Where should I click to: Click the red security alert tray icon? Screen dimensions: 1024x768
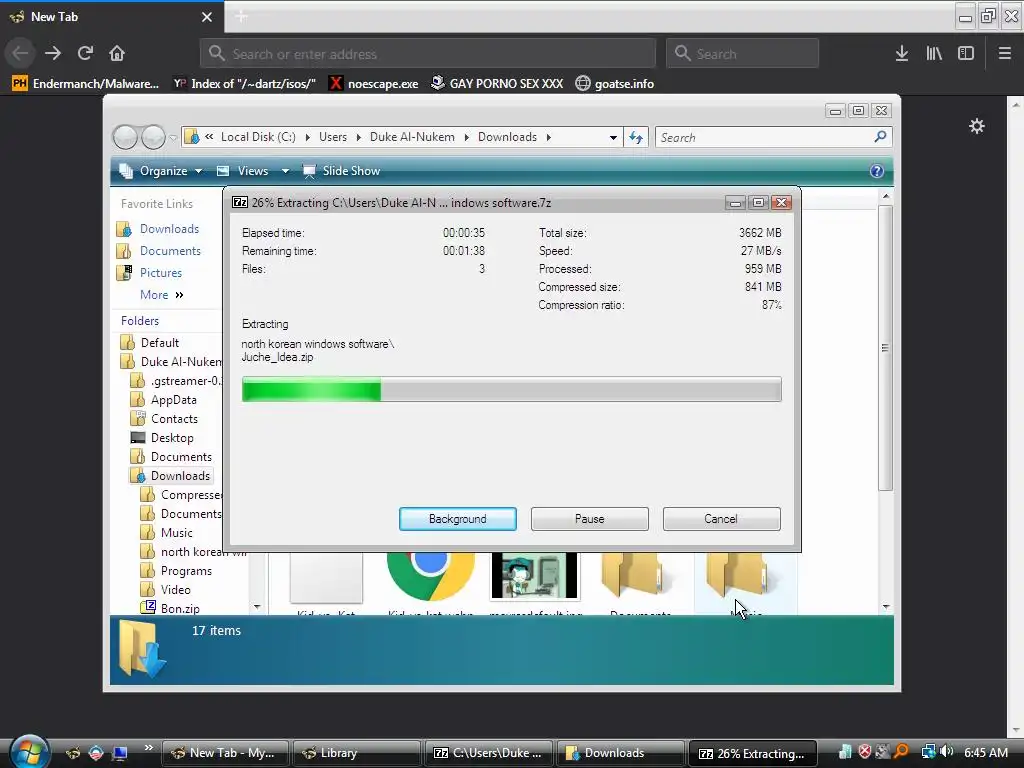click(865, 752)
